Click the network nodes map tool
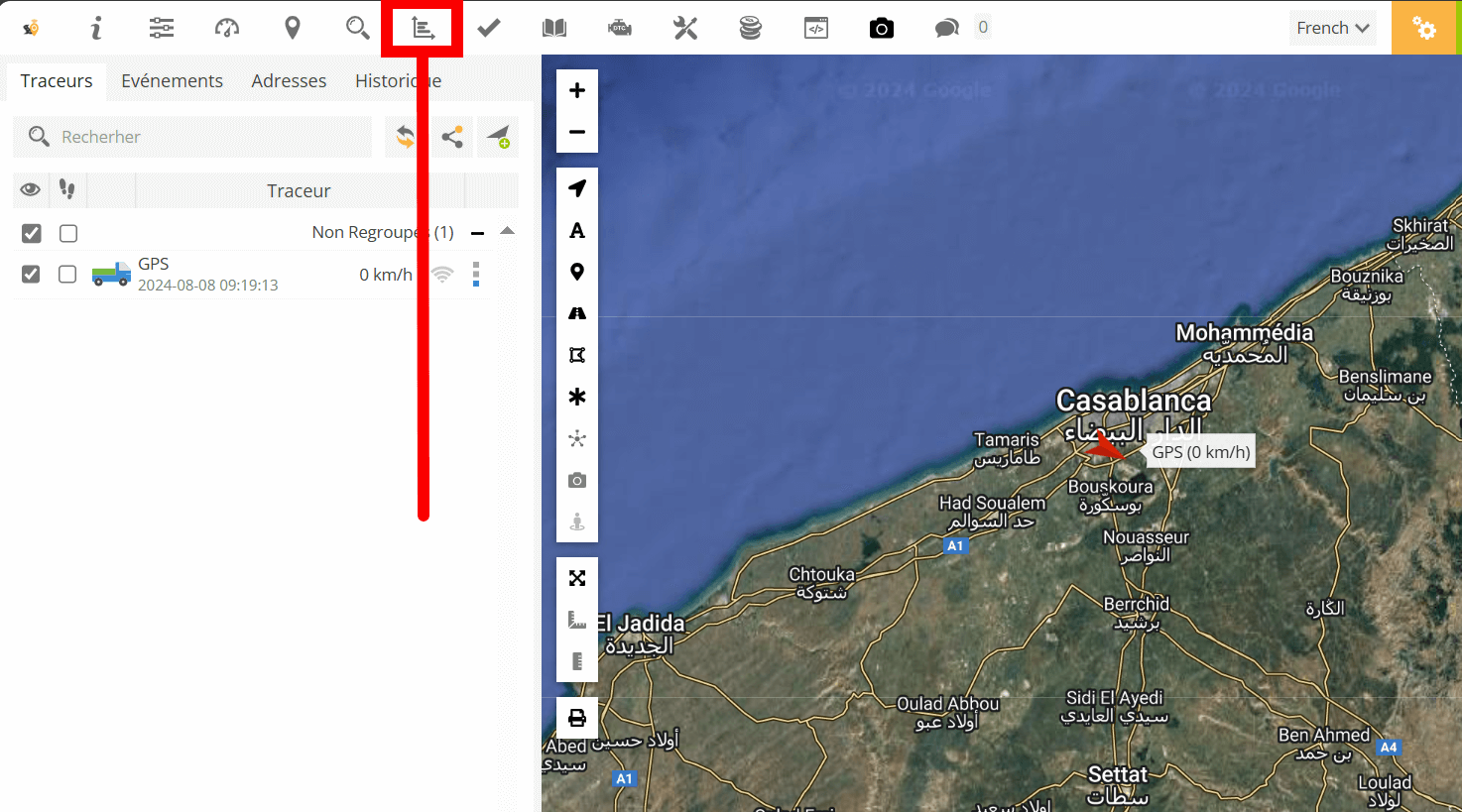The image size is (1462, 812). [577, 438]
